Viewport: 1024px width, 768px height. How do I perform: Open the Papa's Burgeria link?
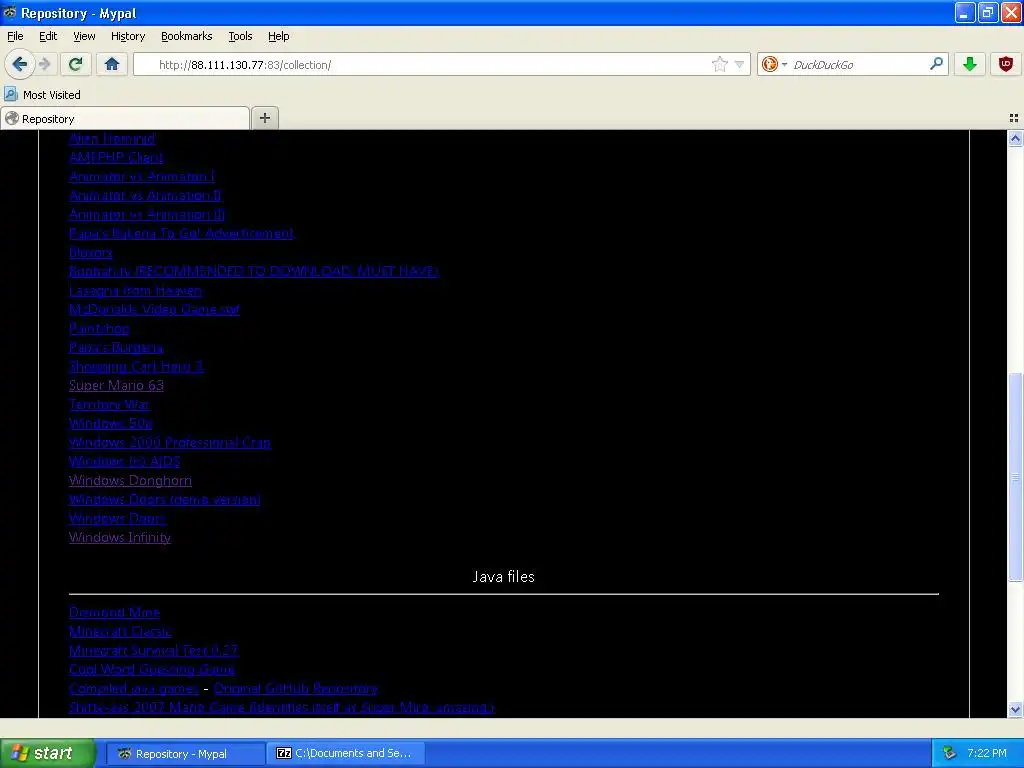point(116,347)
